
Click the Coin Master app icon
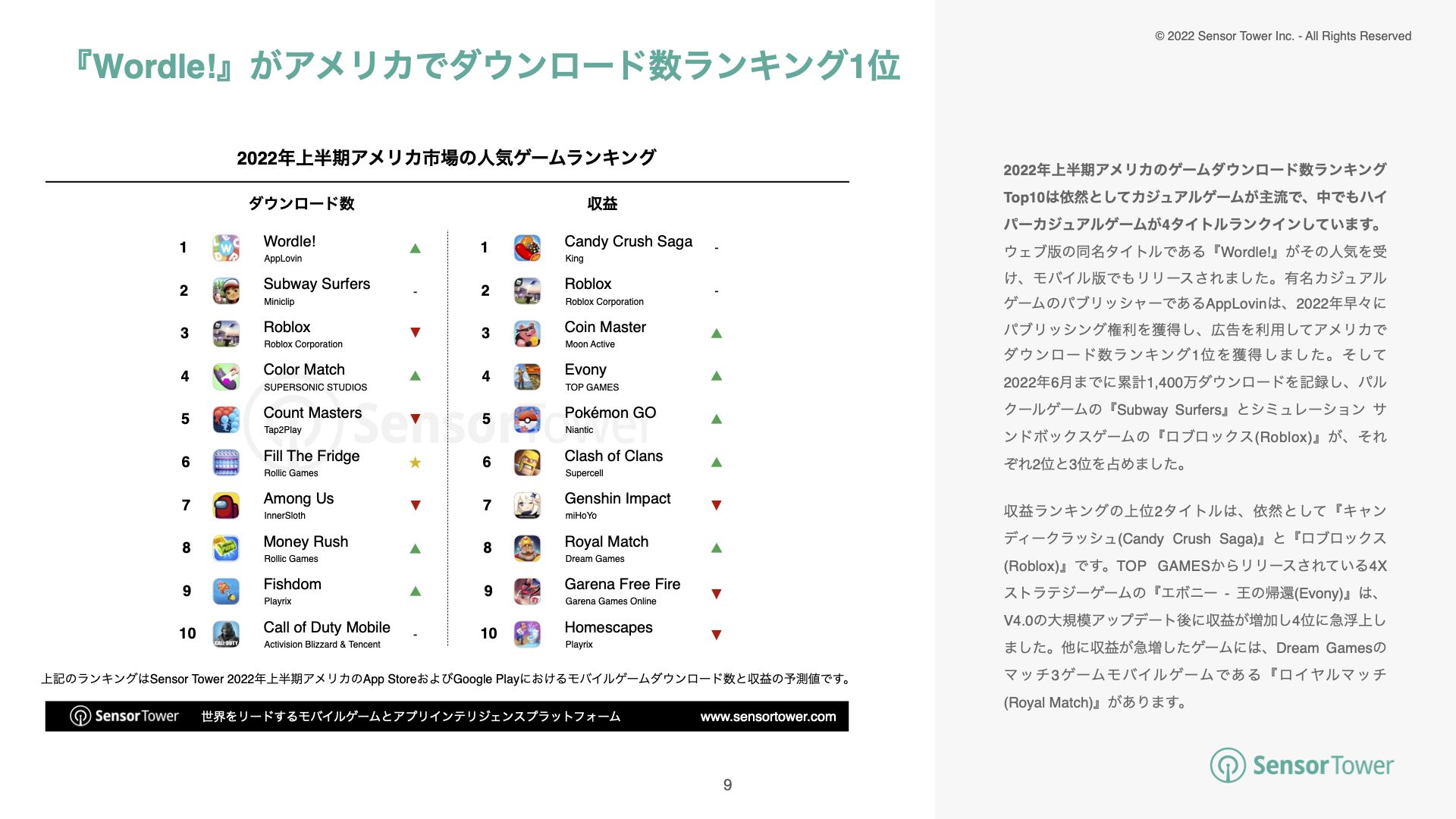pos(527,334)
